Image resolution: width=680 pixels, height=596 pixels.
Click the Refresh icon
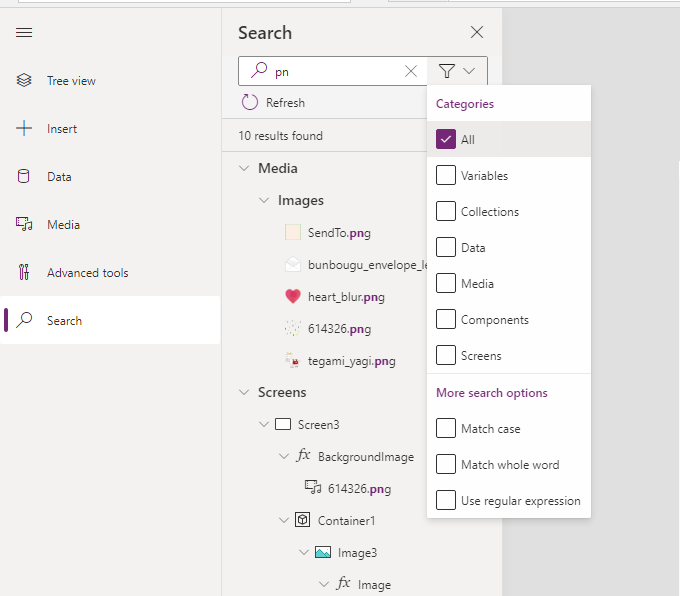(x=250, y=102)
